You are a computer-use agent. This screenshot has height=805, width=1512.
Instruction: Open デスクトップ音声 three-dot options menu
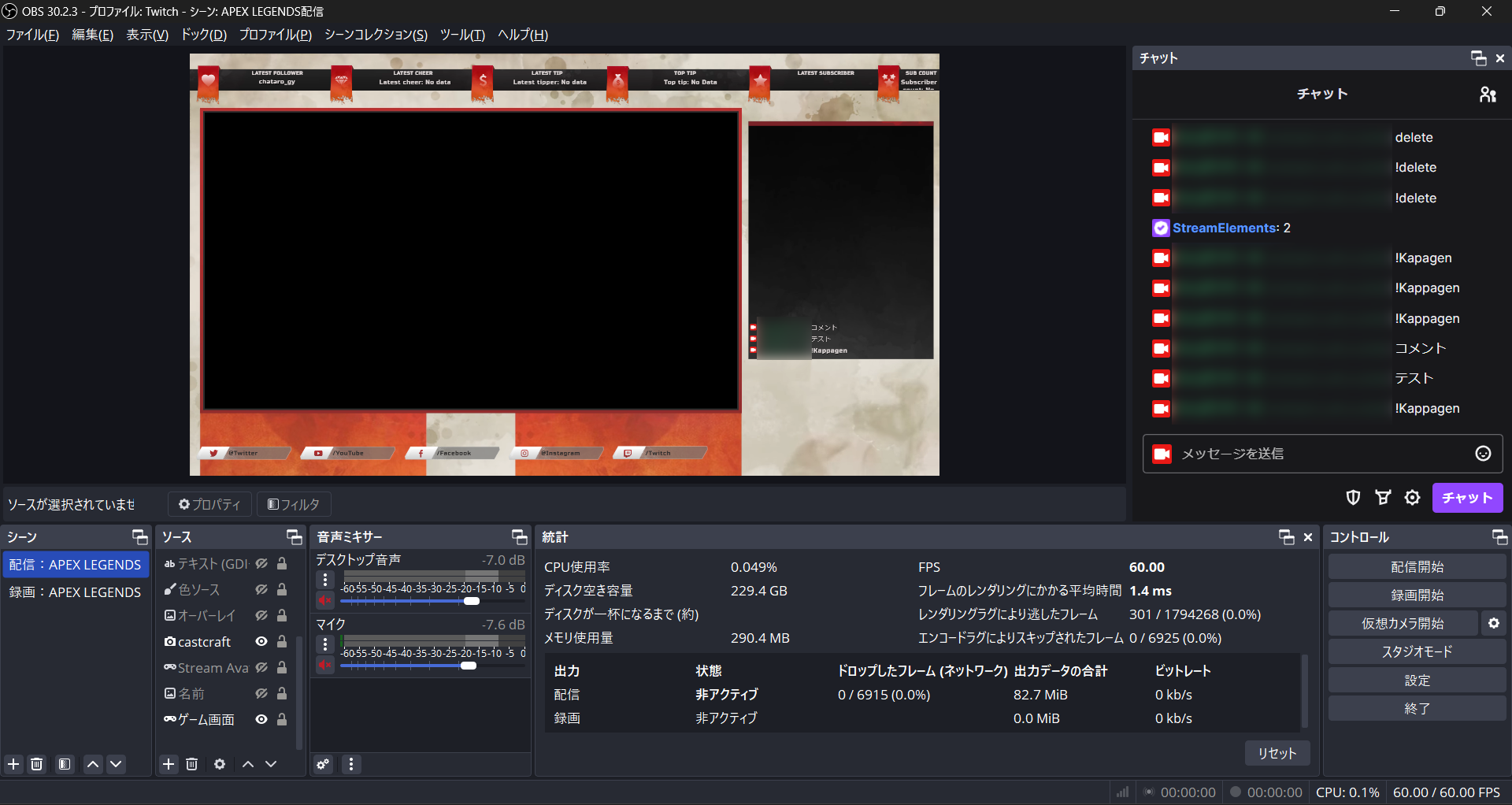click(324, 580)
